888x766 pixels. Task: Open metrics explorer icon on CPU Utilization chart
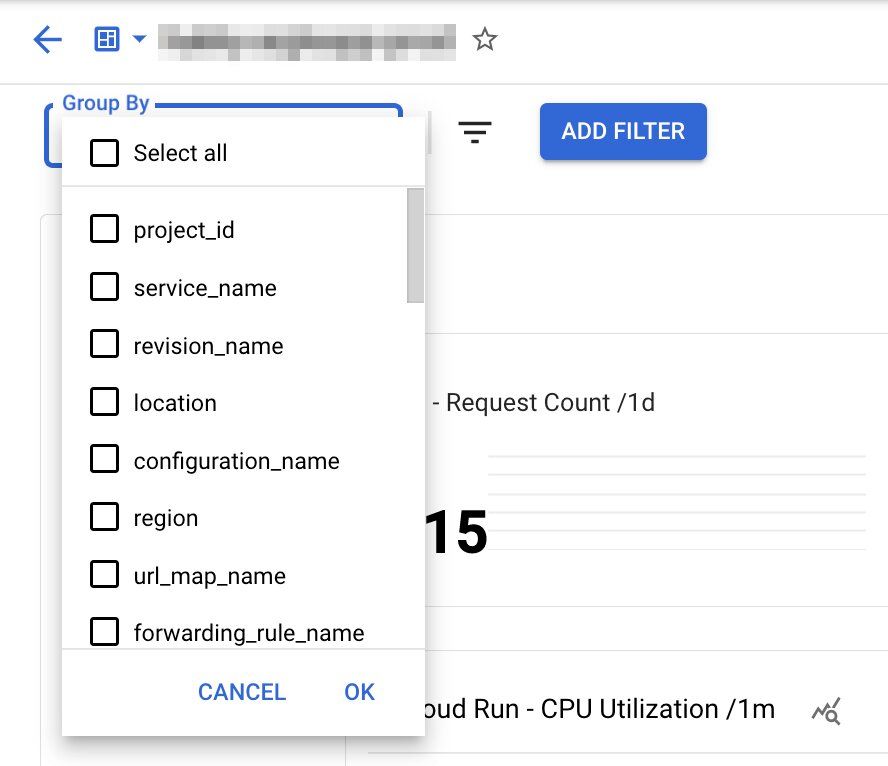[826, 711]
